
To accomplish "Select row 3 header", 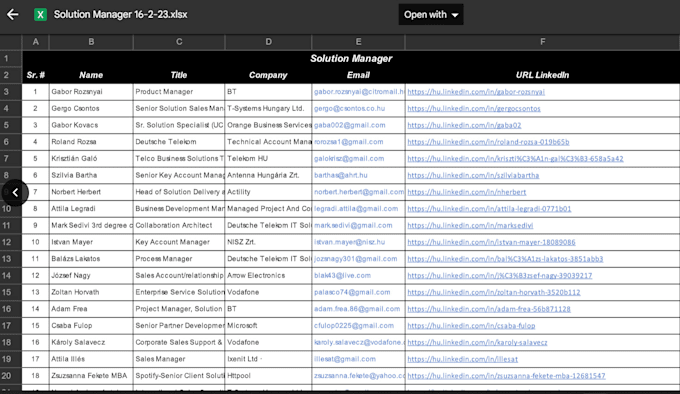I will 10,92.
